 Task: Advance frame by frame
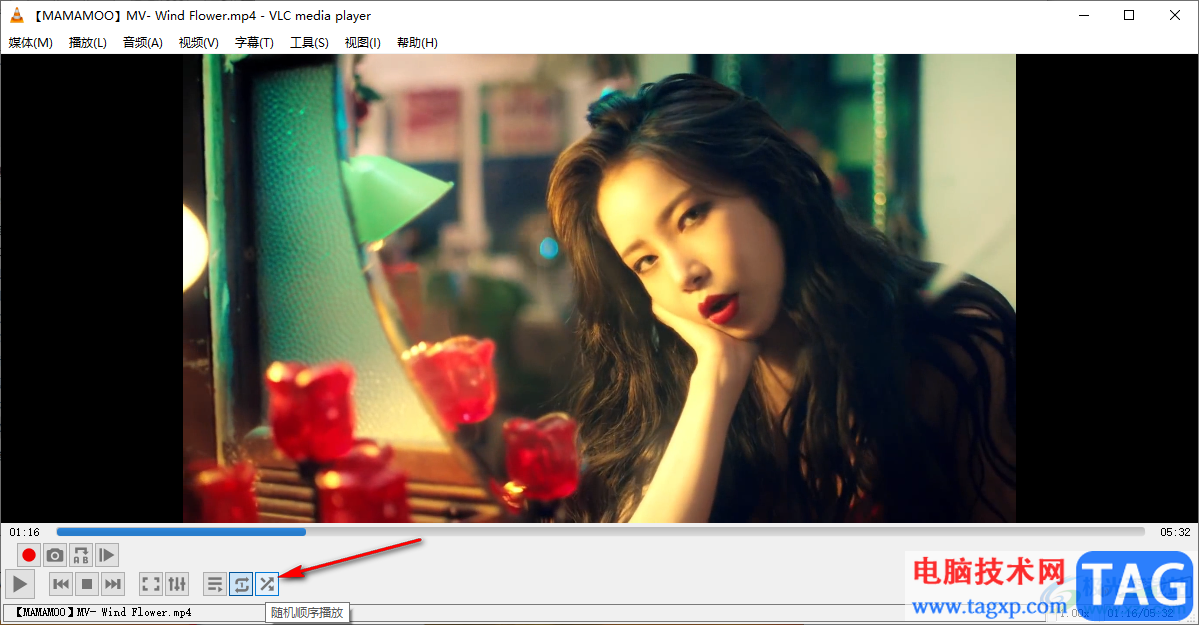107,555
